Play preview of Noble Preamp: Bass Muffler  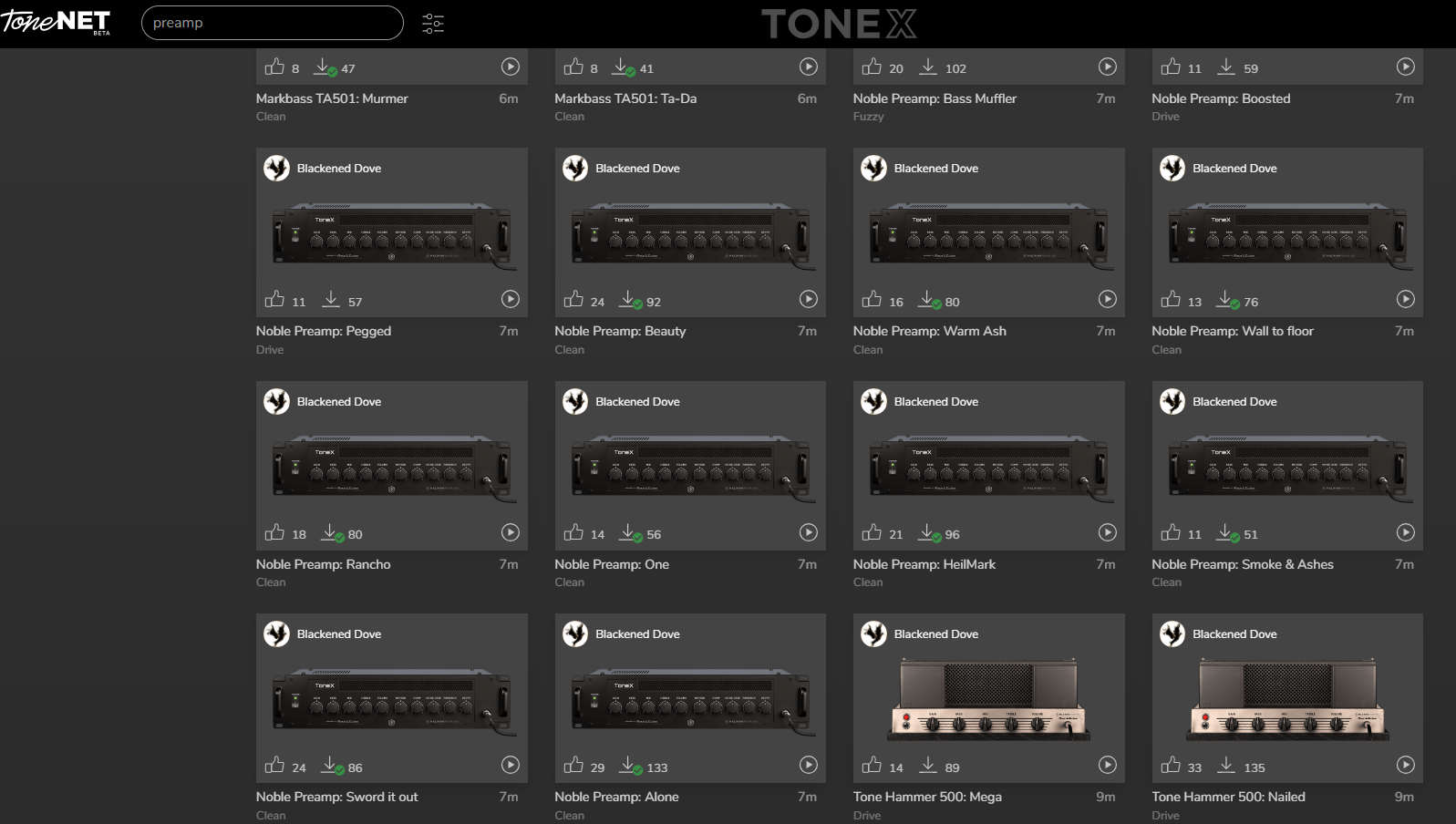[x=1108, y=67]
